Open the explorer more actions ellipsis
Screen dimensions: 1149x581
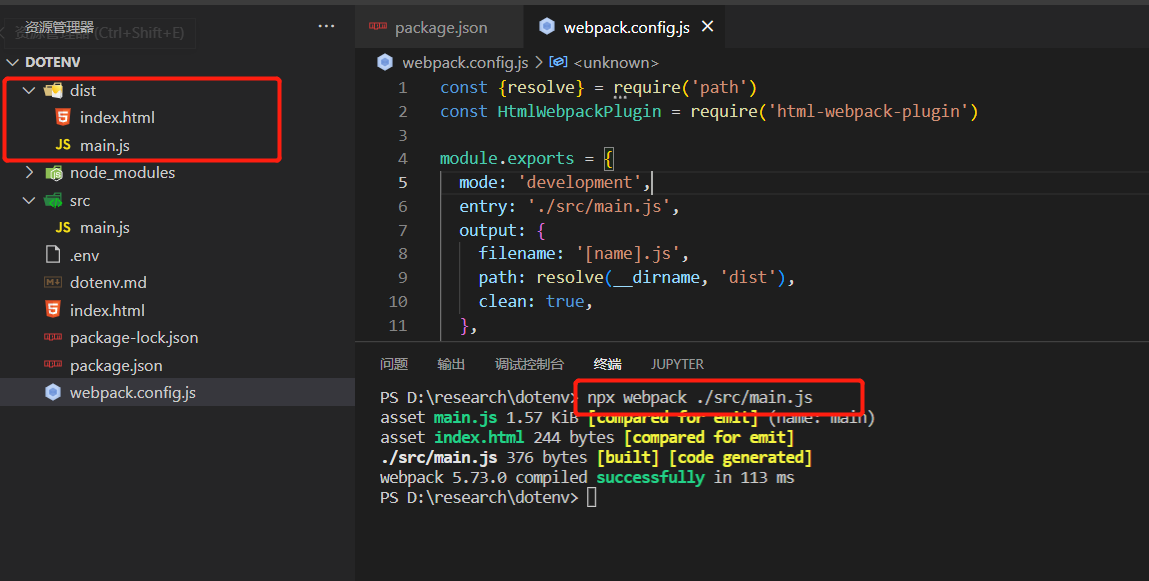(x=326, y=26)
